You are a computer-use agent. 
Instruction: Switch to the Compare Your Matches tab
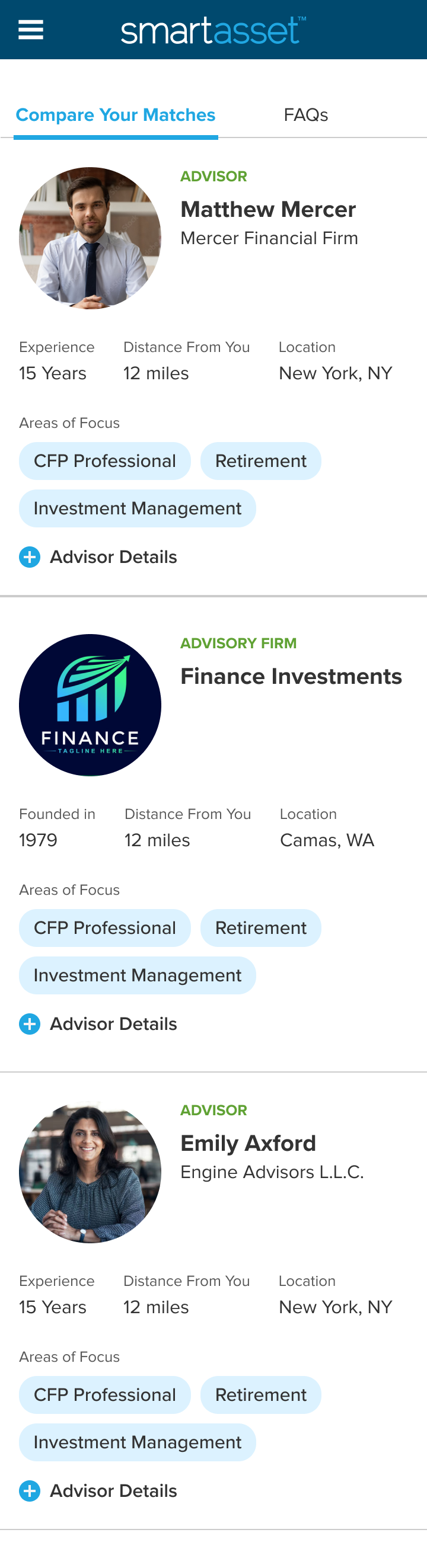116,115
